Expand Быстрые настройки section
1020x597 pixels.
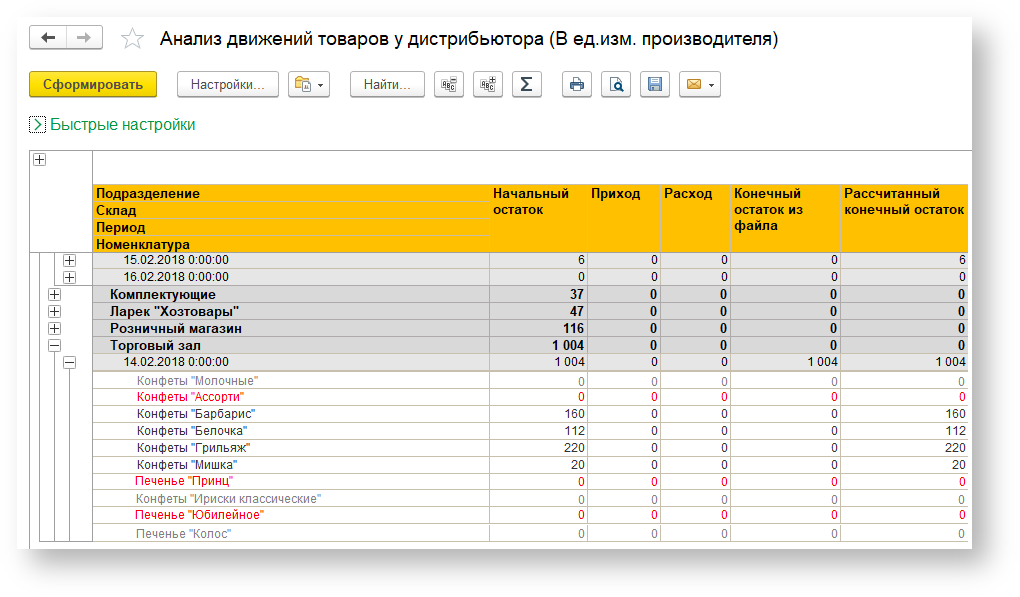pos(38,124)
